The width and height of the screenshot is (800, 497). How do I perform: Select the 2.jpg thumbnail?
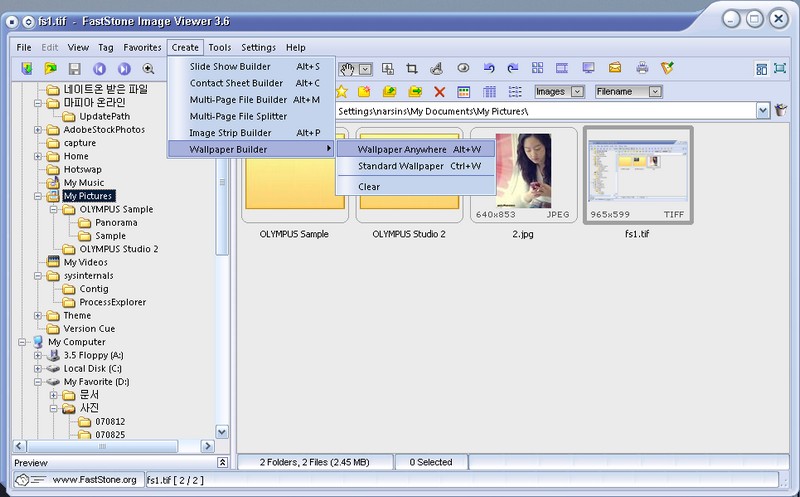click(x=523, y=176)
